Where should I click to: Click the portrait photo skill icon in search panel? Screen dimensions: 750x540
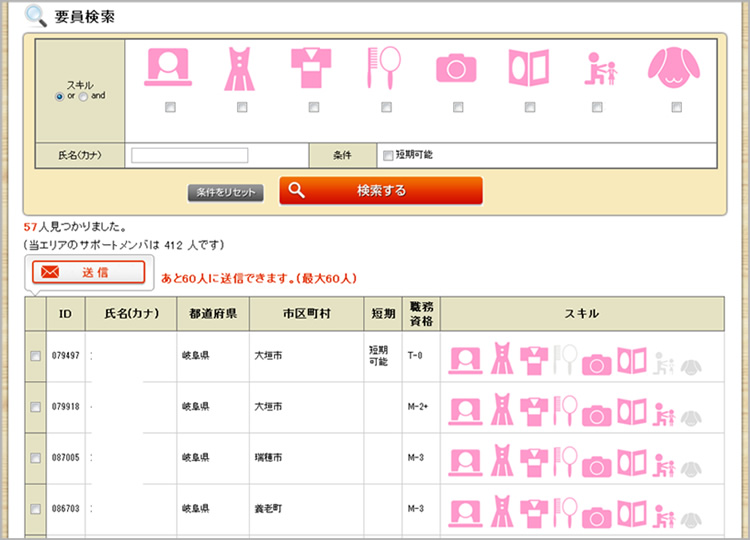click(168, 67)
